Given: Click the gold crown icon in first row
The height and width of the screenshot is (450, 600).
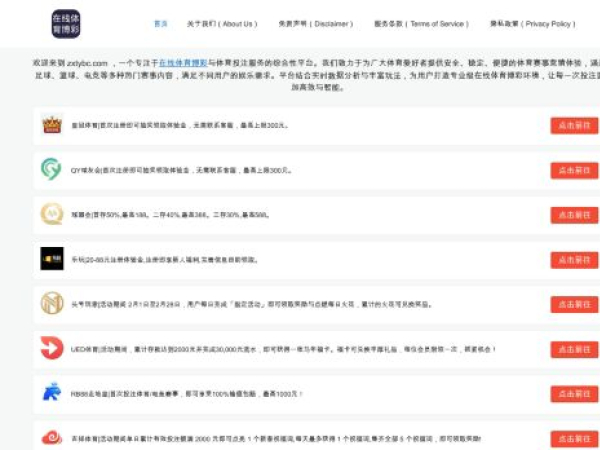Looking at the screenshot, I should tap(52, 125).
